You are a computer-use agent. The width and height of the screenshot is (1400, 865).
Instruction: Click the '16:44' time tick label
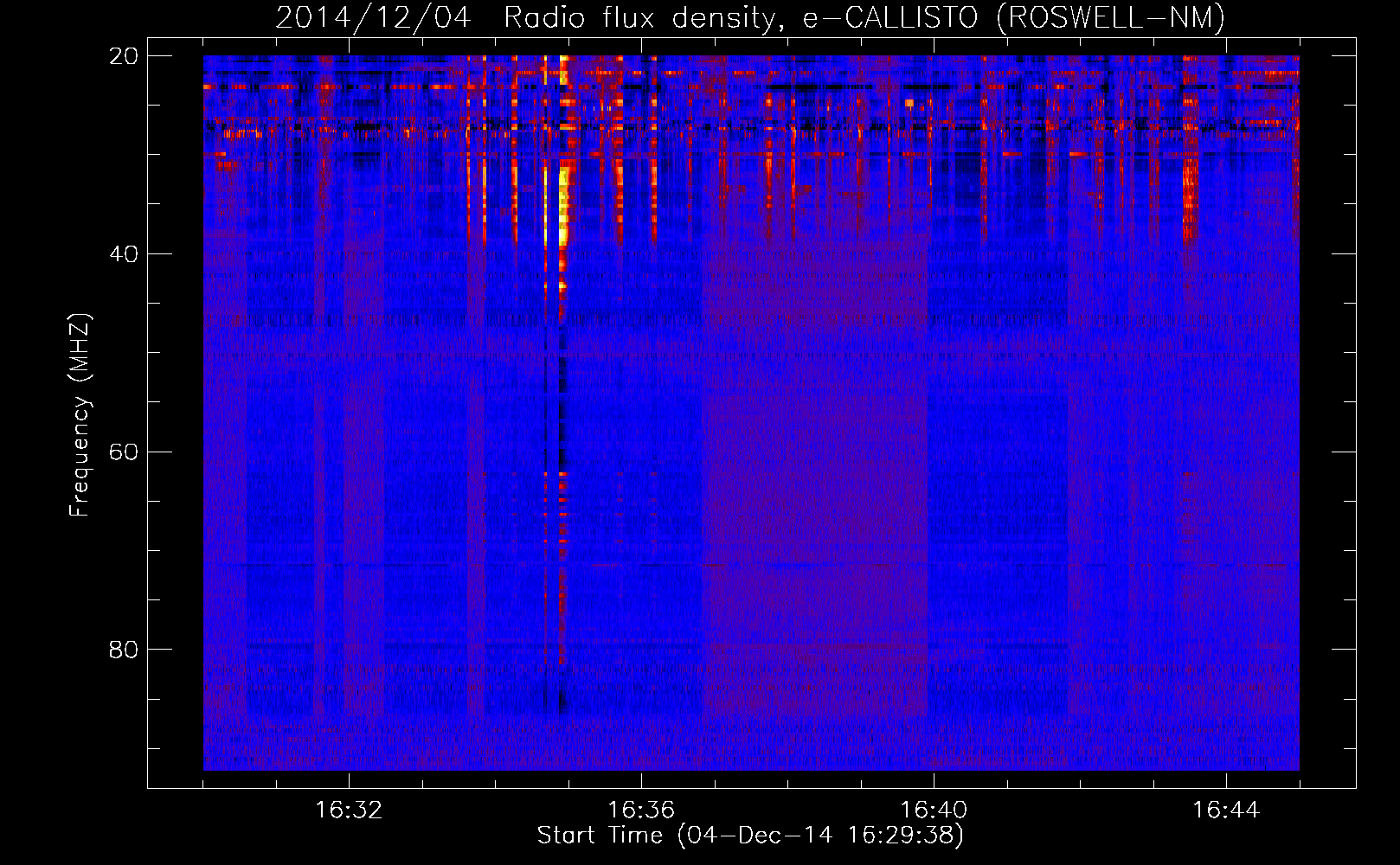coord(1226,811)
